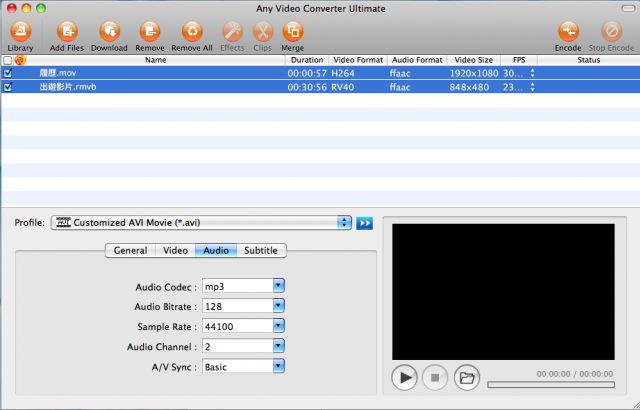Open the Profile dropdown
The height and width of the screenshot is (410, 640).
201,223
